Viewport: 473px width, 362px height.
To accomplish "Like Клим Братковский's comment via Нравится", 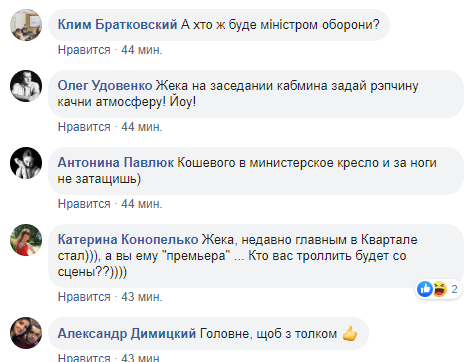I will coord(84,50).
